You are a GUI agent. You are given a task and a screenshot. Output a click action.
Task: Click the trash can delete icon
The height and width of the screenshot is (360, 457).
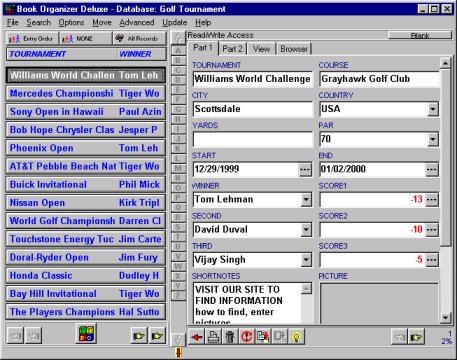pos(230,337)
